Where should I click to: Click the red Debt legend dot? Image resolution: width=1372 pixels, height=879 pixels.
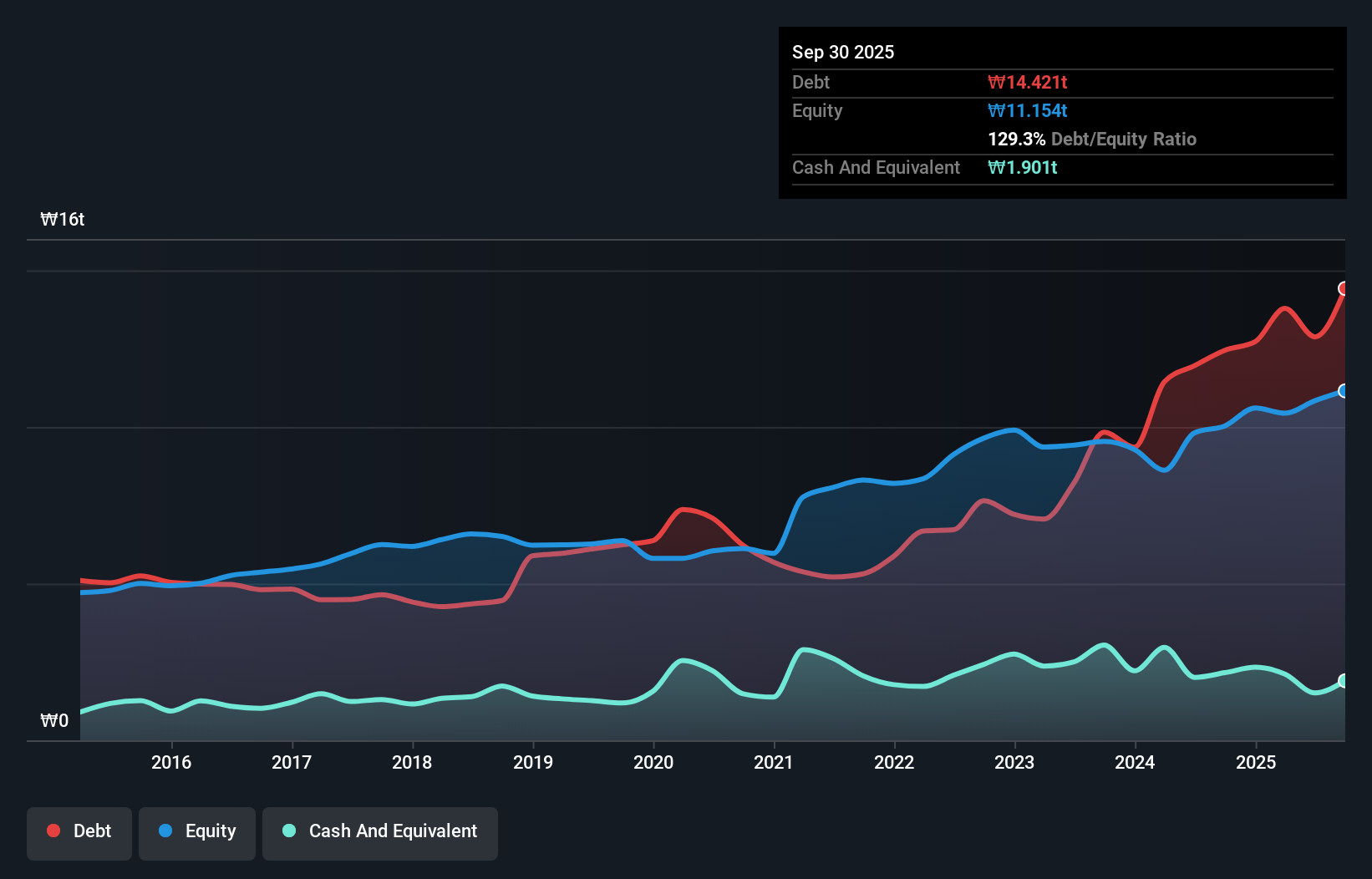53,831
